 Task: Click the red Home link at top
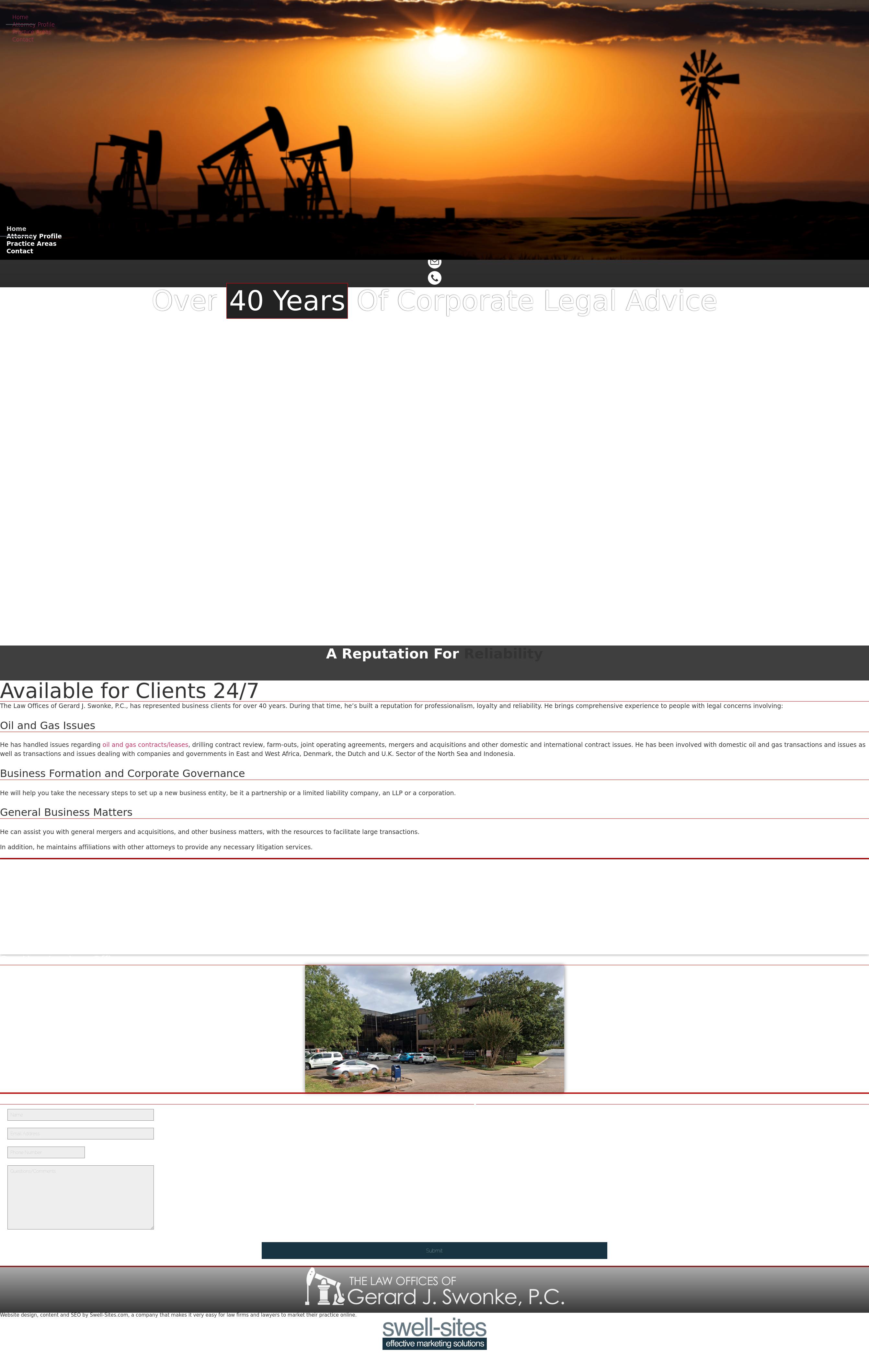(x=20, y=17)
